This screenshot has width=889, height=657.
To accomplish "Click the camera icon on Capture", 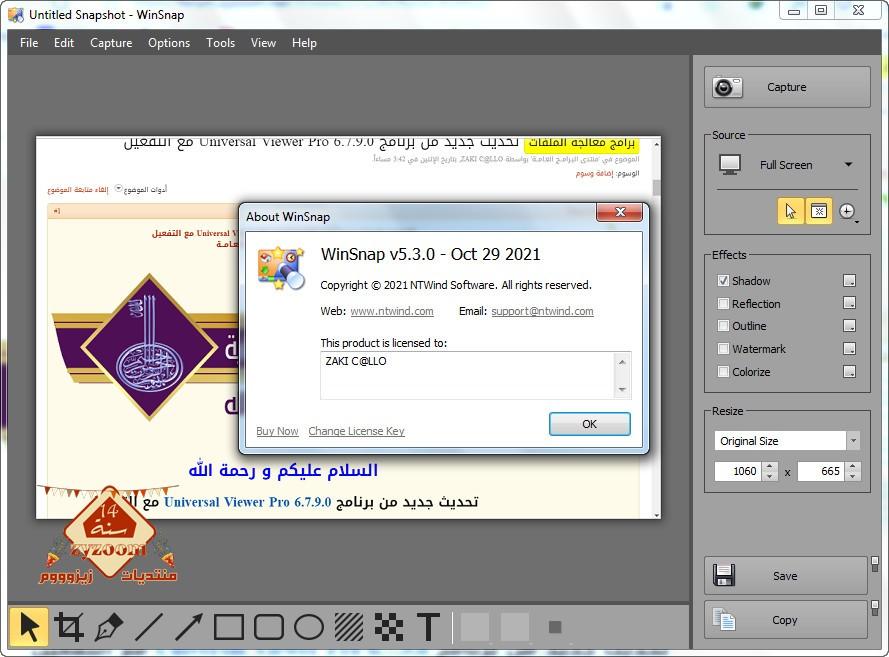I will pyautogui.click(x=727, y=87).
